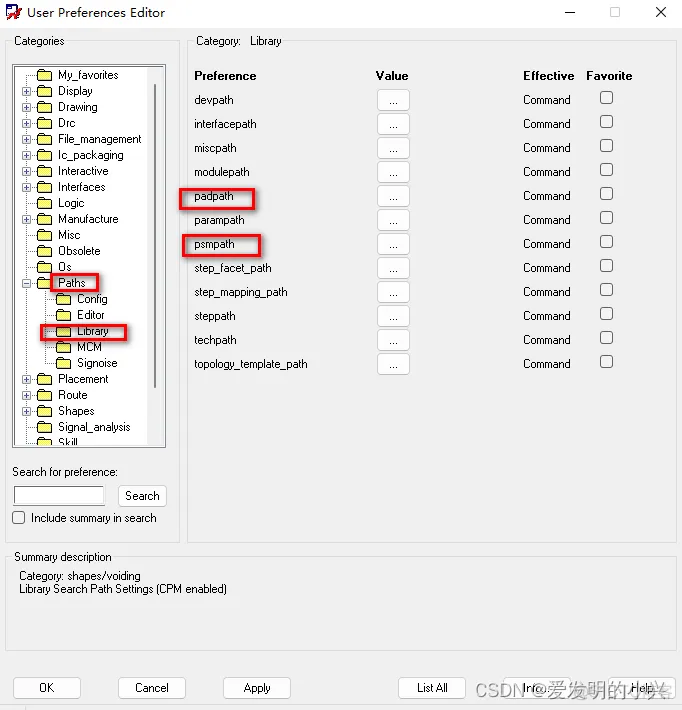Open value editor for modulepath

tap(393, 172)
